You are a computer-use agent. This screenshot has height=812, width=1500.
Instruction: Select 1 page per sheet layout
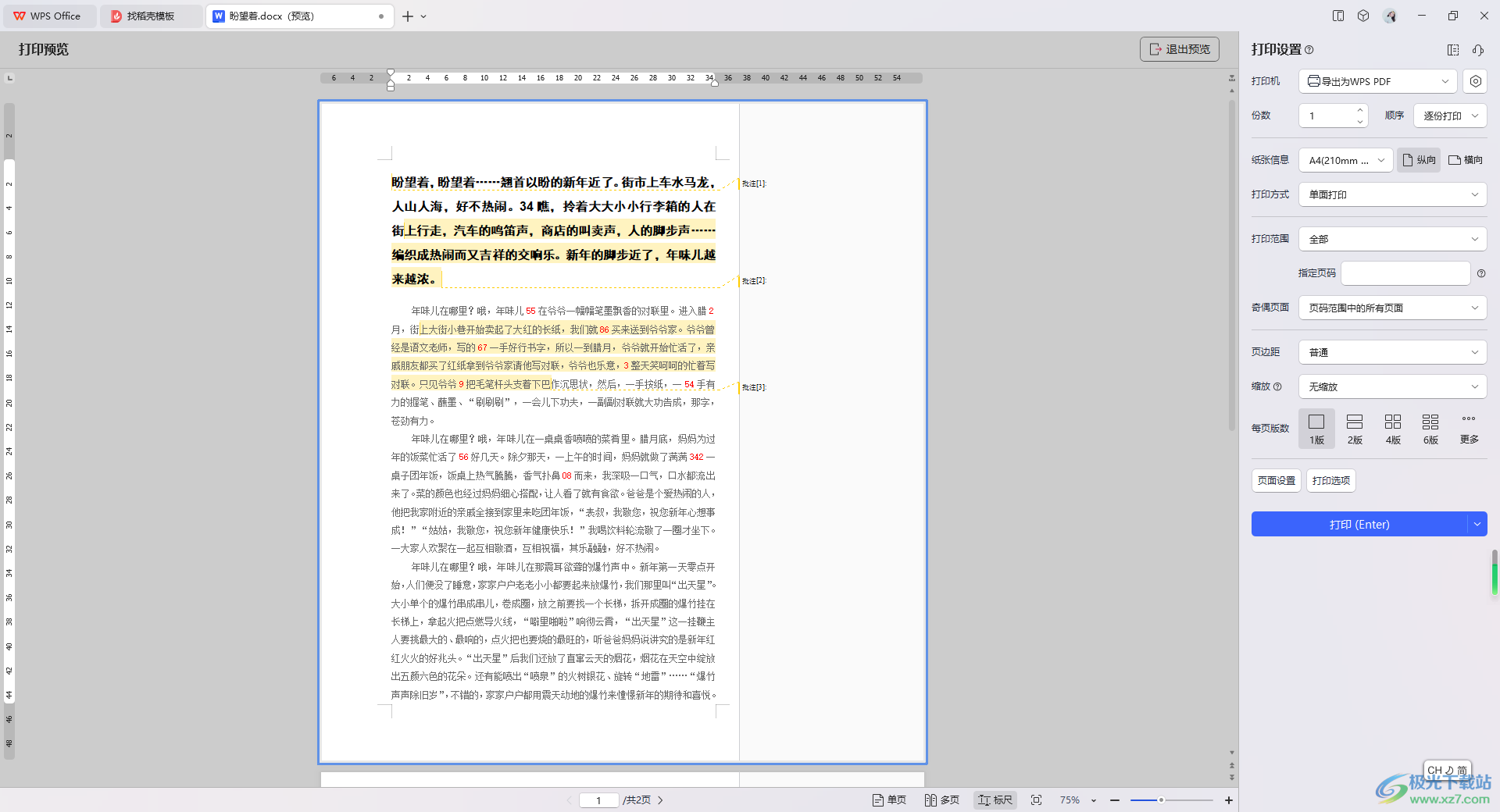(x=1316, y=429)
